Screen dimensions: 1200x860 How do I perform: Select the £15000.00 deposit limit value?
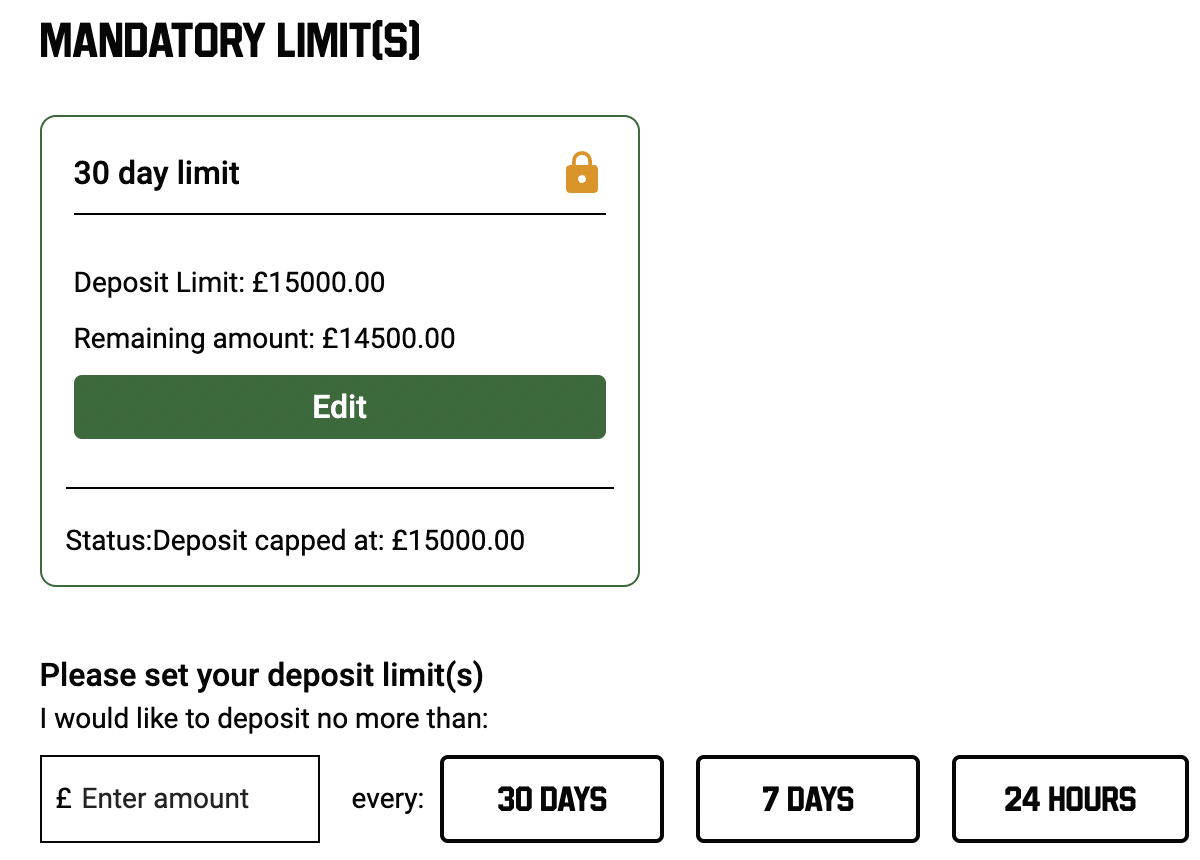(319, 282)
